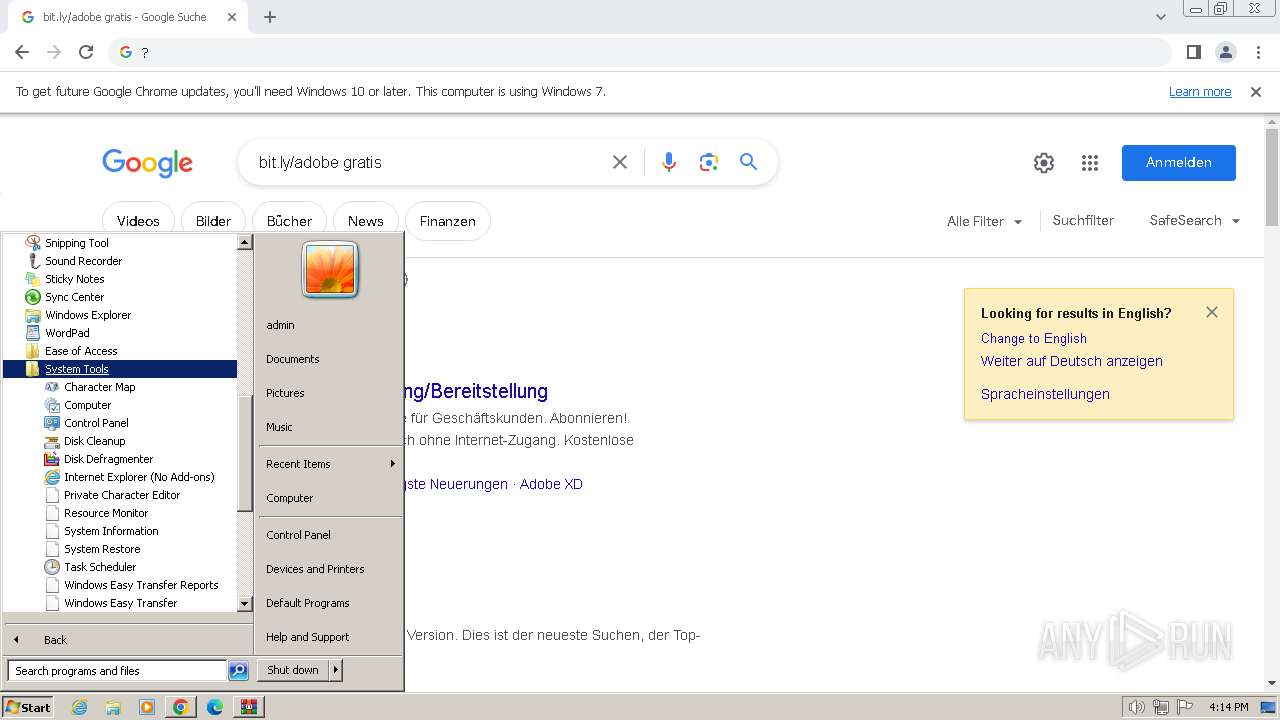This screenshot has width=1280, height=720.
Task: Click the Anmelden sign-in button
Action: tap(1179, 163)
